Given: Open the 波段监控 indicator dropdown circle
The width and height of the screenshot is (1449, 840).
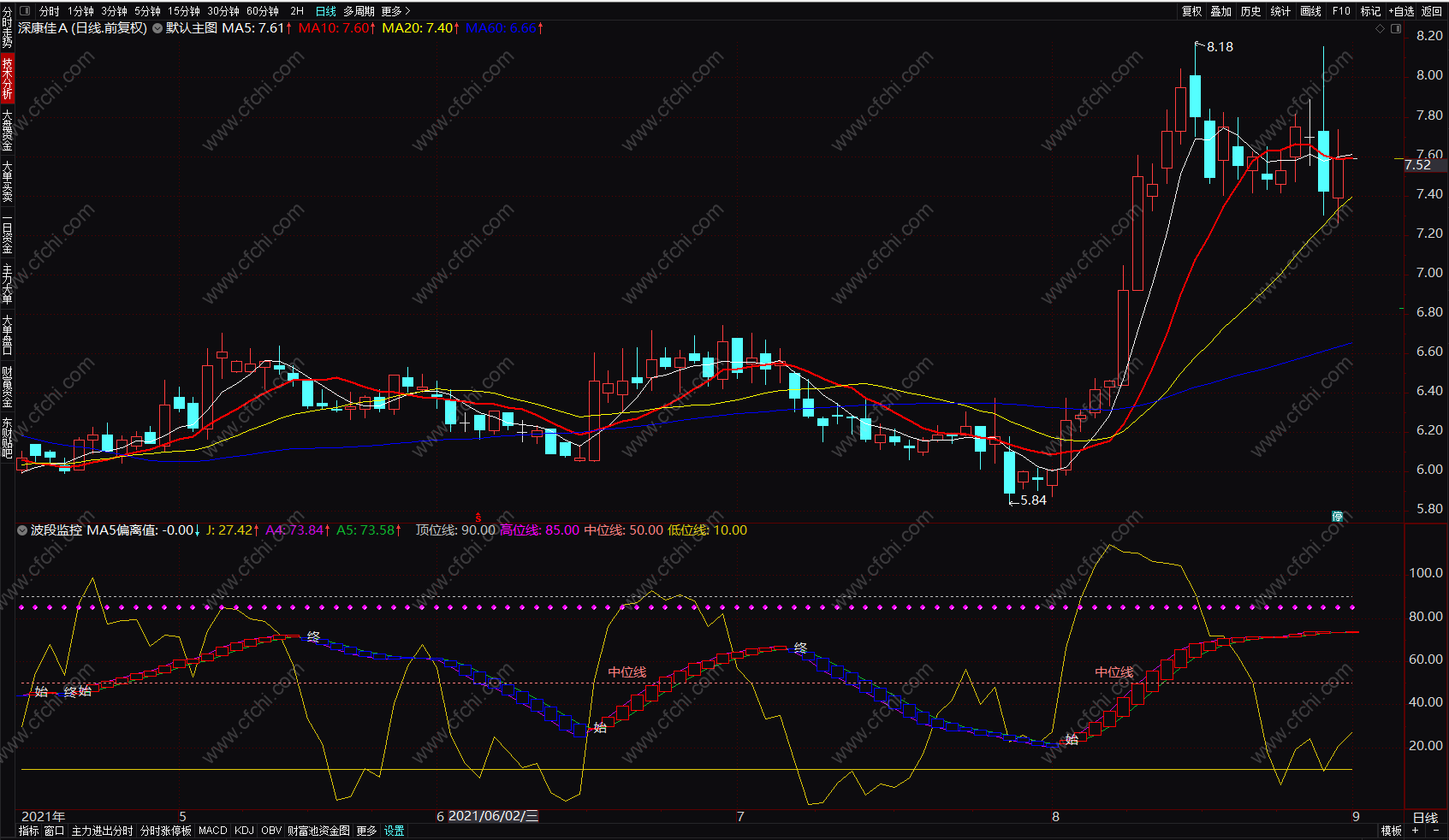Looking at the screenshot, I should point(22,530).
